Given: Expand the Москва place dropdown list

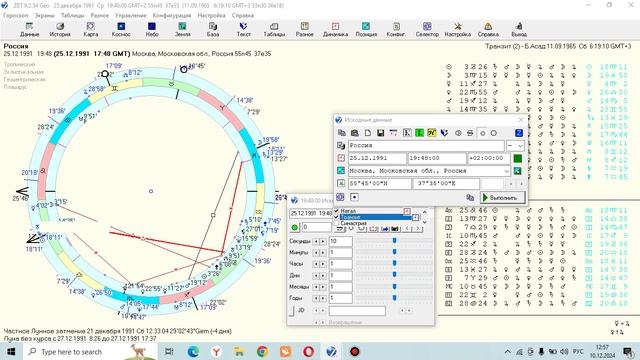Looking at the screenshot, I should 507,171.
